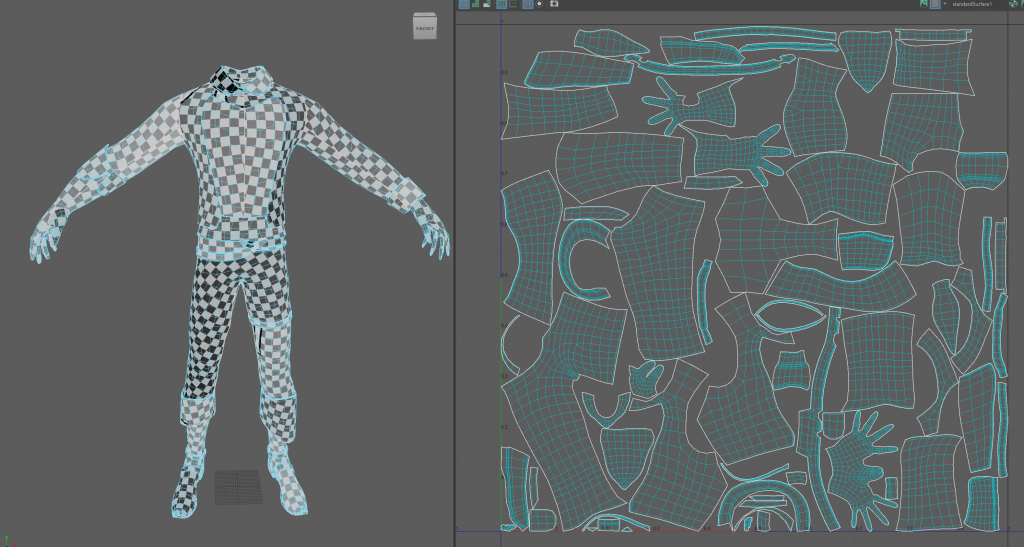This screenshot has height=547, width=1024.
Task: Click the UV snapshot camera icon
Action: tap(554, 4)
